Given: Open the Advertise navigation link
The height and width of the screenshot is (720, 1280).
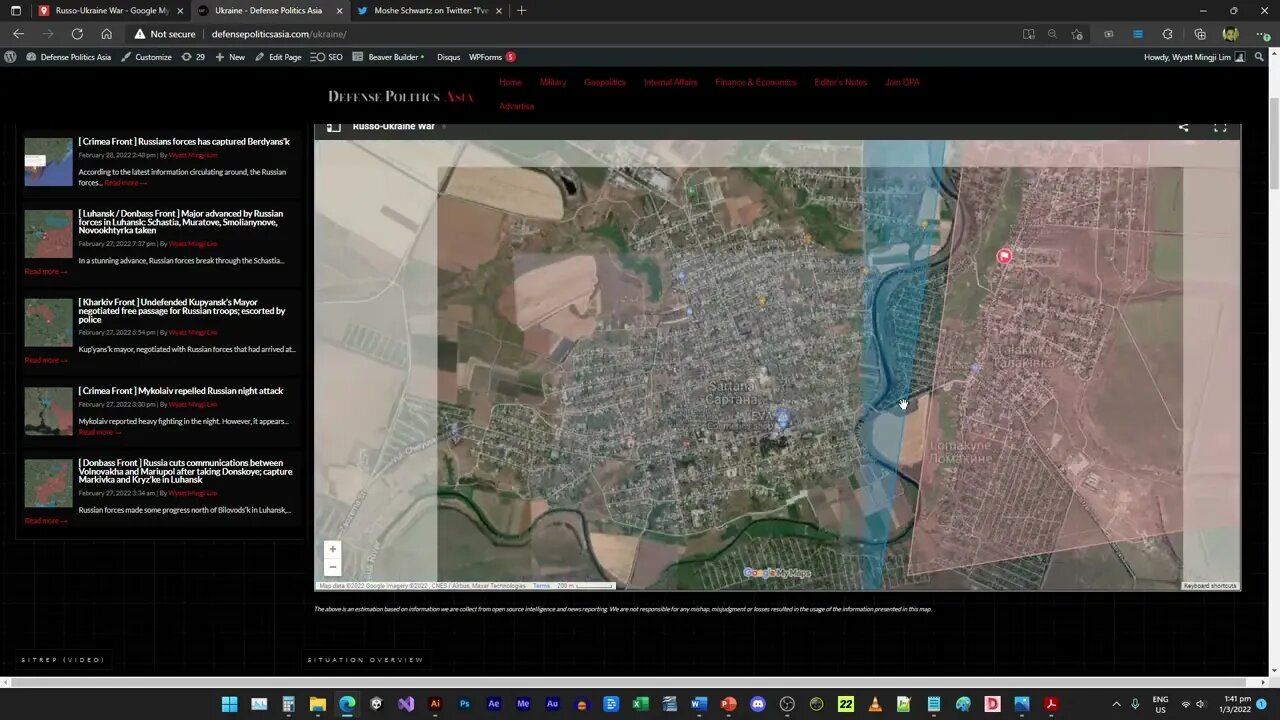Looking at the screenshot, I should (517, 106).
